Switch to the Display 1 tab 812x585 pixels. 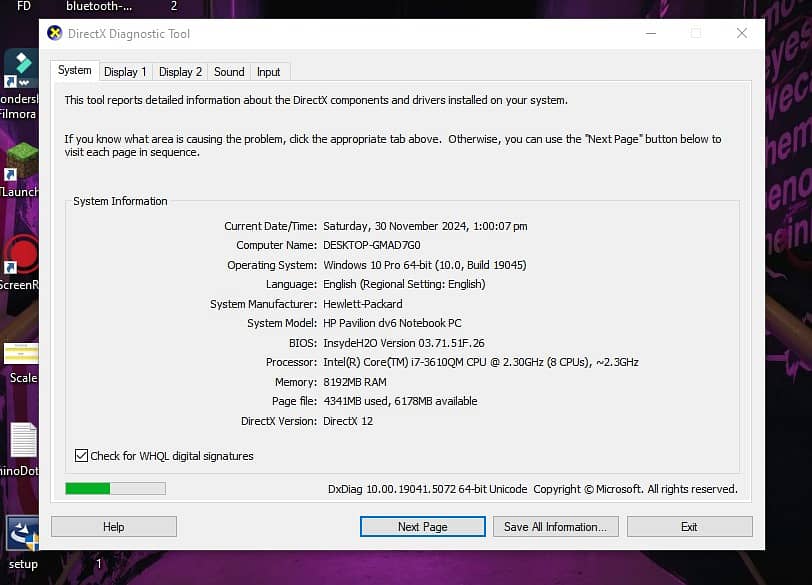click(x=125, y=72)
